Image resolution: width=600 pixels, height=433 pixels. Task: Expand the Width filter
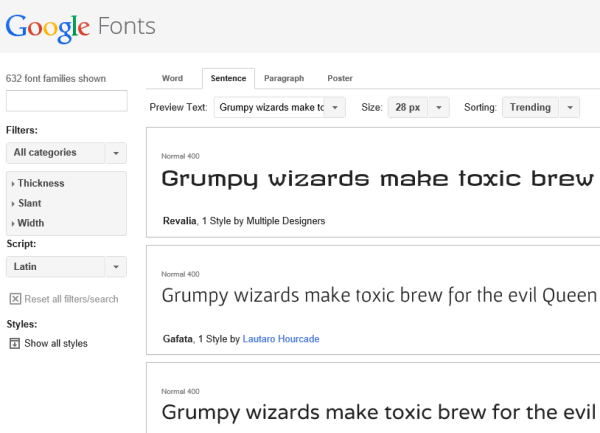coord(28,223)
